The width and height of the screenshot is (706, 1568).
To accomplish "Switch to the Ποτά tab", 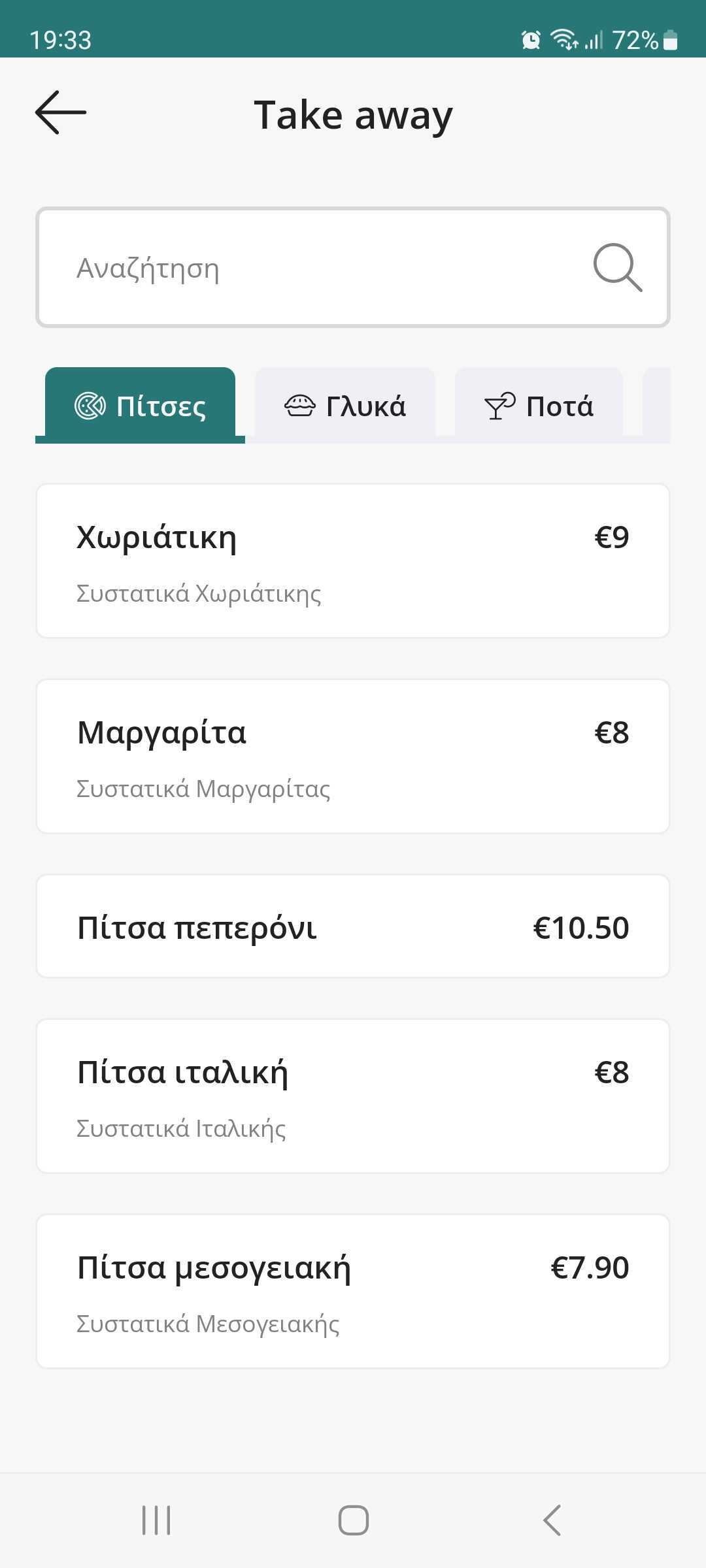I will coord(539,405).
